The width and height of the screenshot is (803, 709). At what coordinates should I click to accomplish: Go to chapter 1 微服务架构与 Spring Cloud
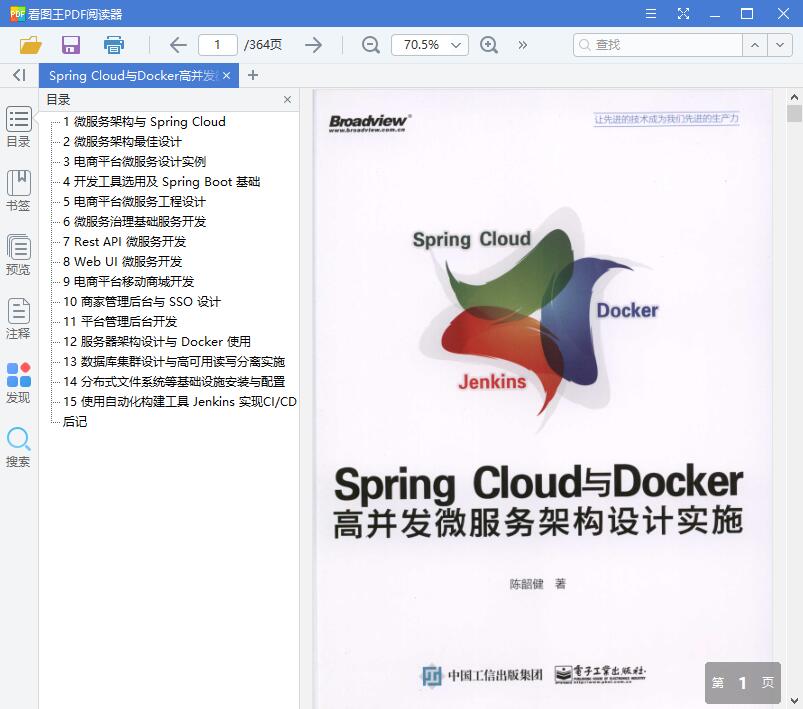(144, 121)
